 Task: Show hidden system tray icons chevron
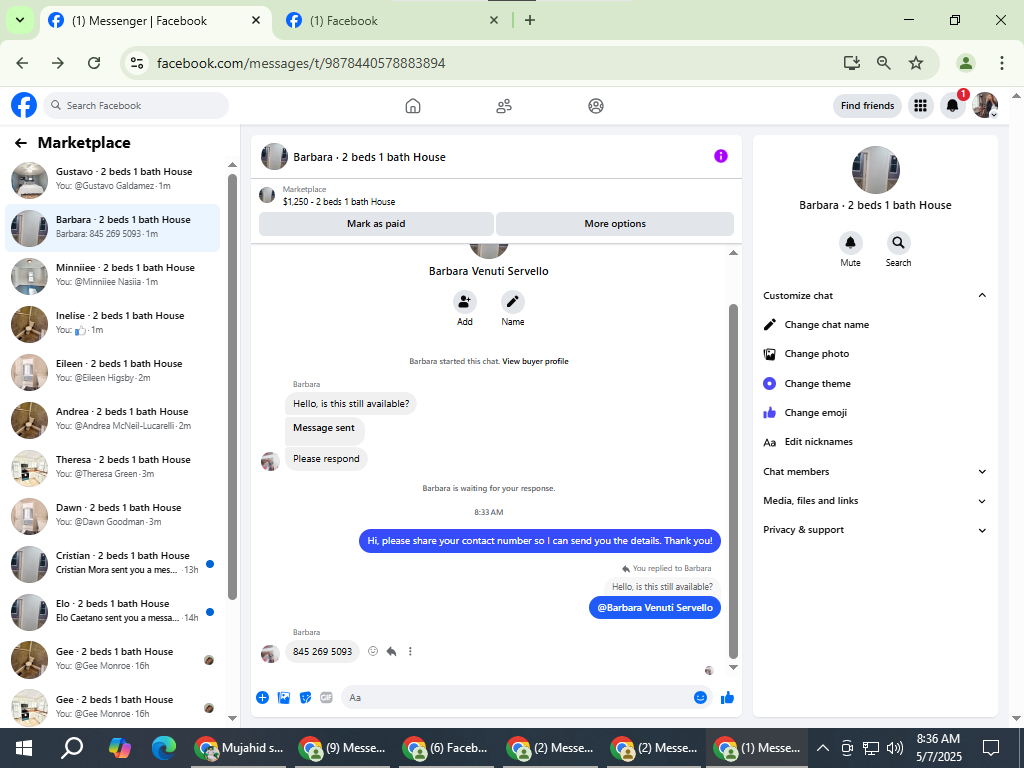coord(823,748)
